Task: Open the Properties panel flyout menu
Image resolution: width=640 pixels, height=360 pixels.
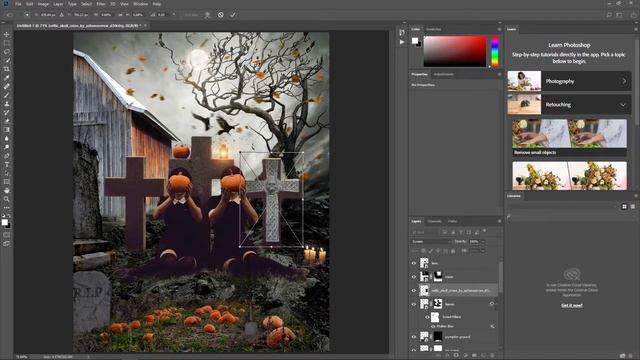Action: pyautogui.click(x=499, y=74)
